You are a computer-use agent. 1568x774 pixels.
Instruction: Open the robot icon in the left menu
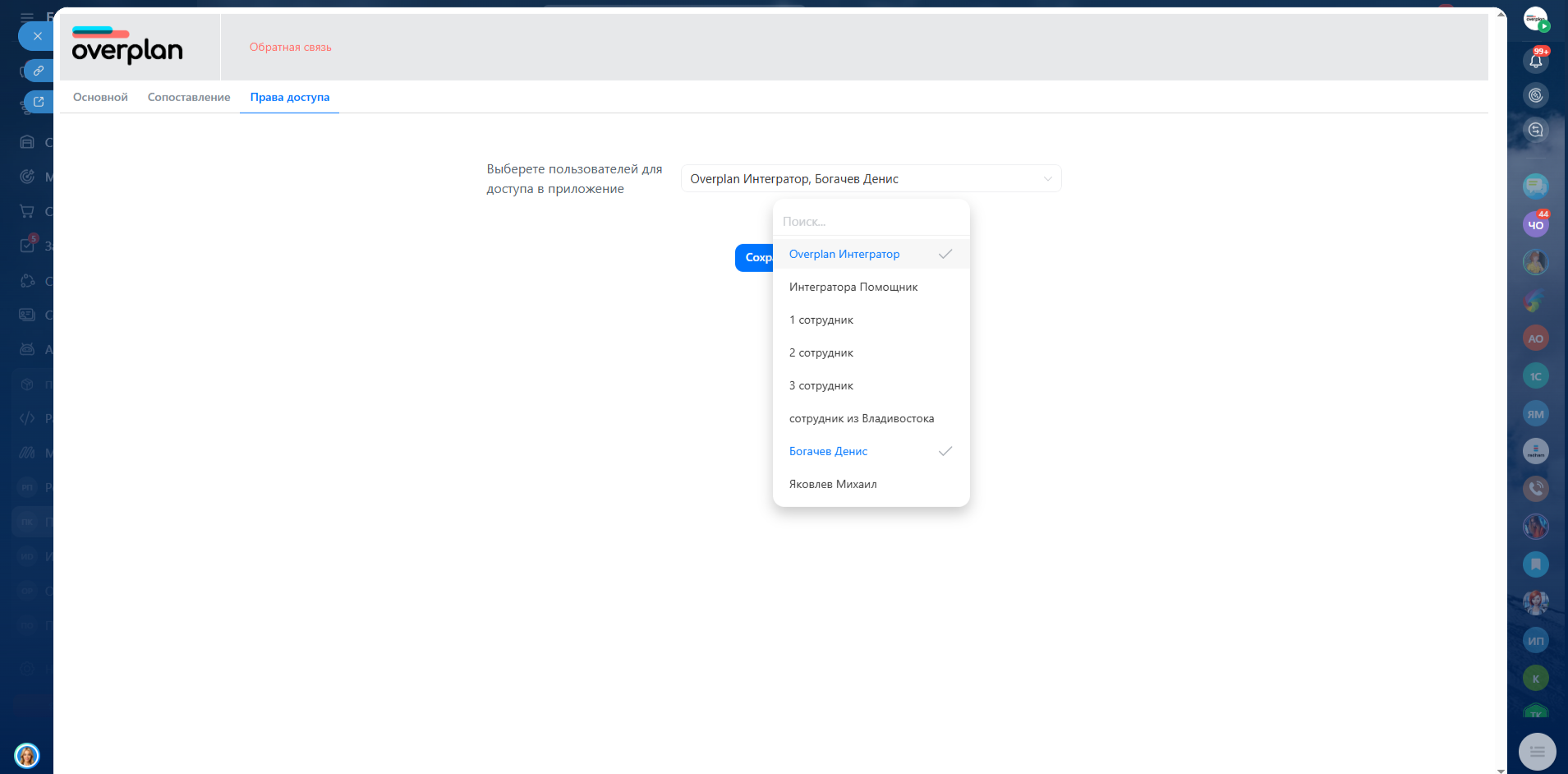tap(27, 349)
